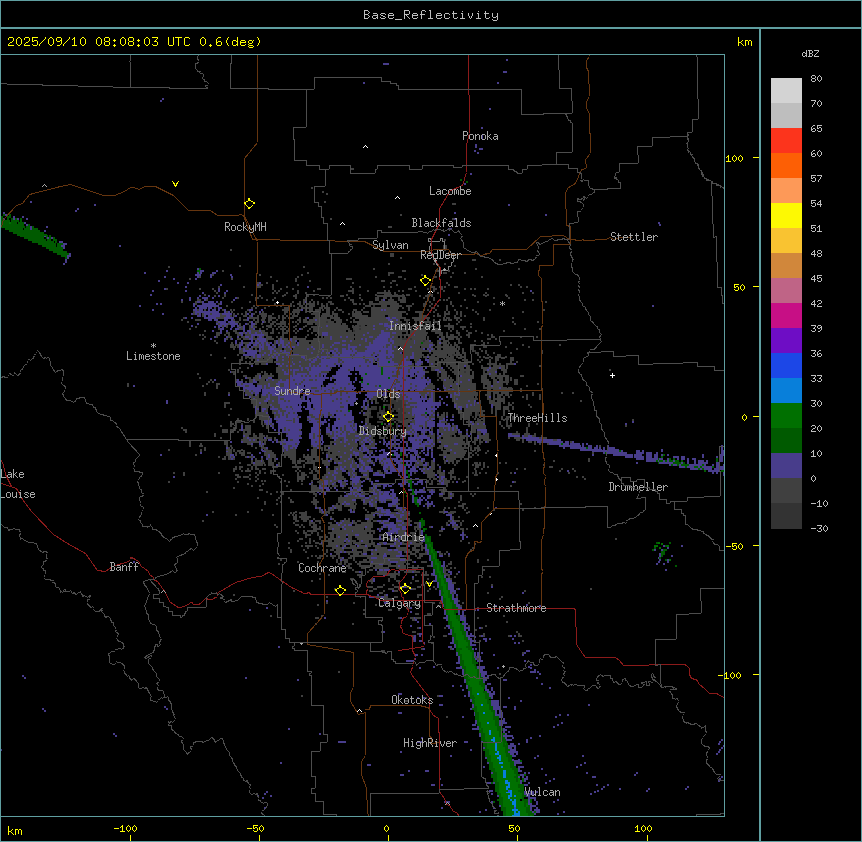
Task: Click the Lacombe label
Action: tap(450, 191)
